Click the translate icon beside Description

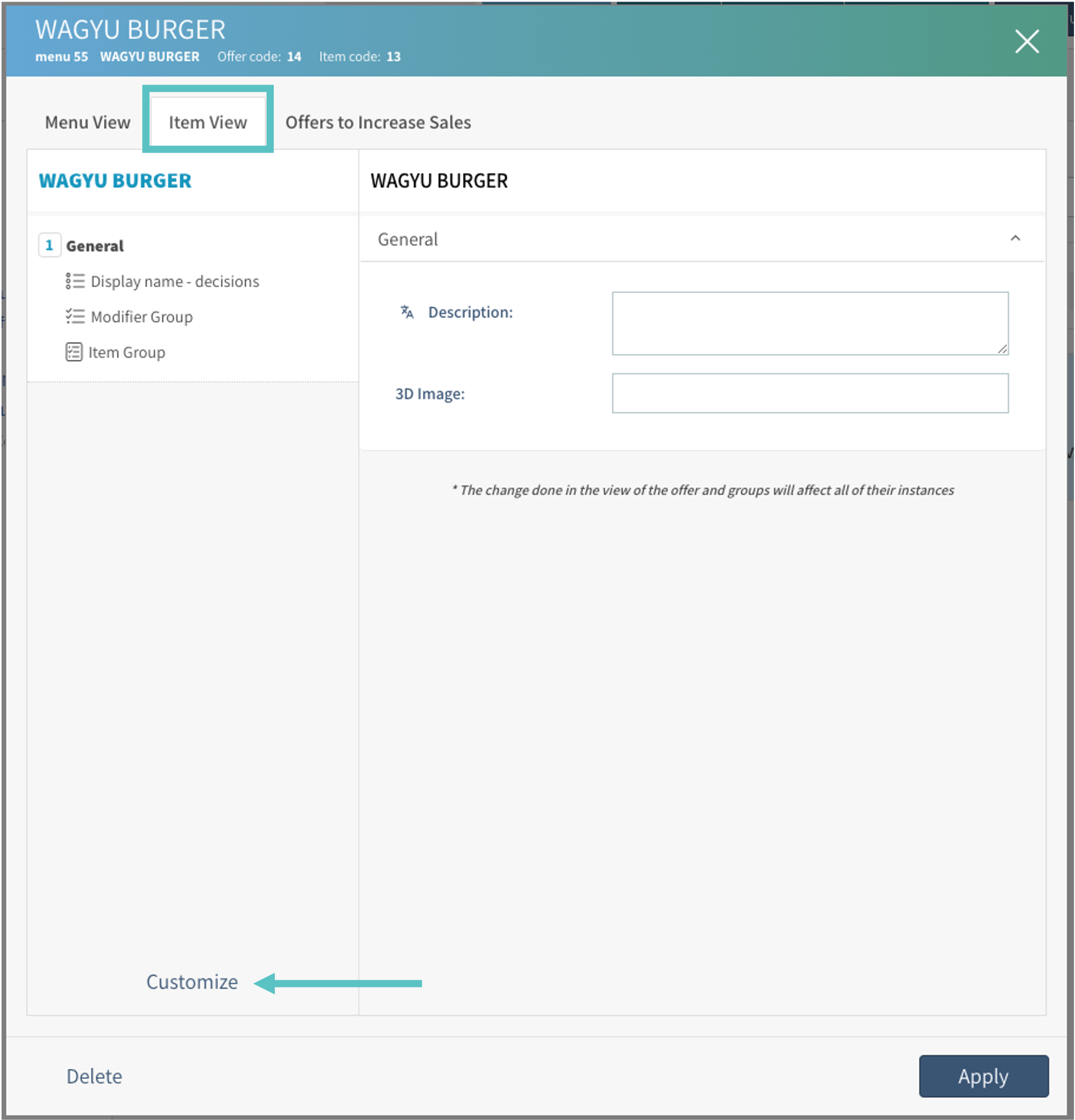407,312
